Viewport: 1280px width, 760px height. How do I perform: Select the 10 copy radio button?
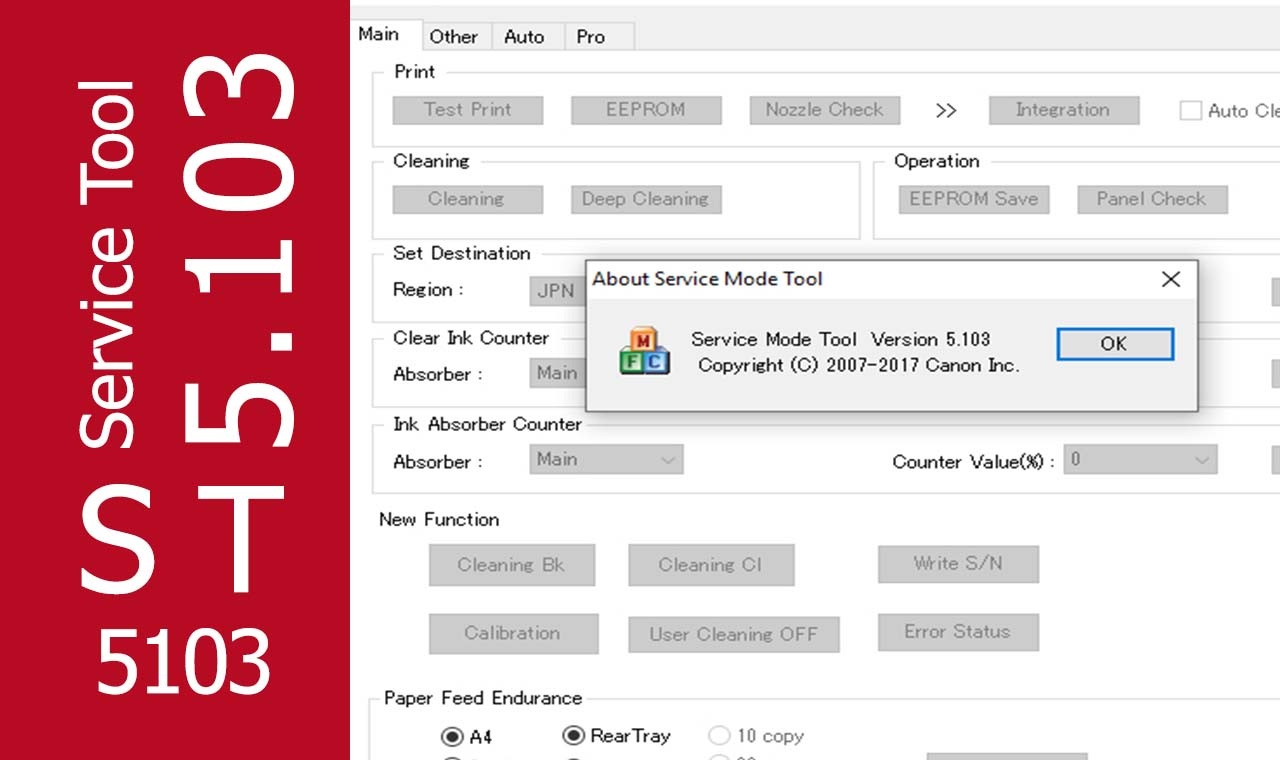(x=719, y=736)
